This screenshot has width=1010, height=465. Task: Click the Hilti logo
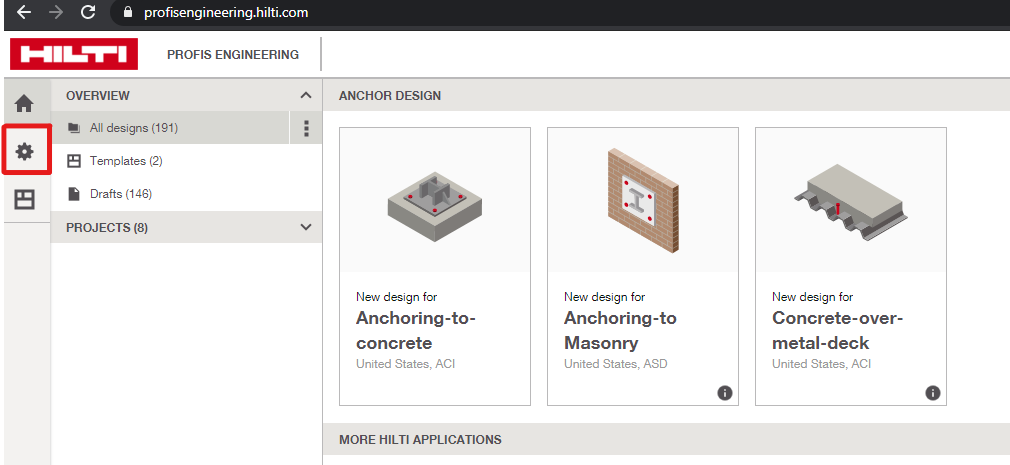74,54
